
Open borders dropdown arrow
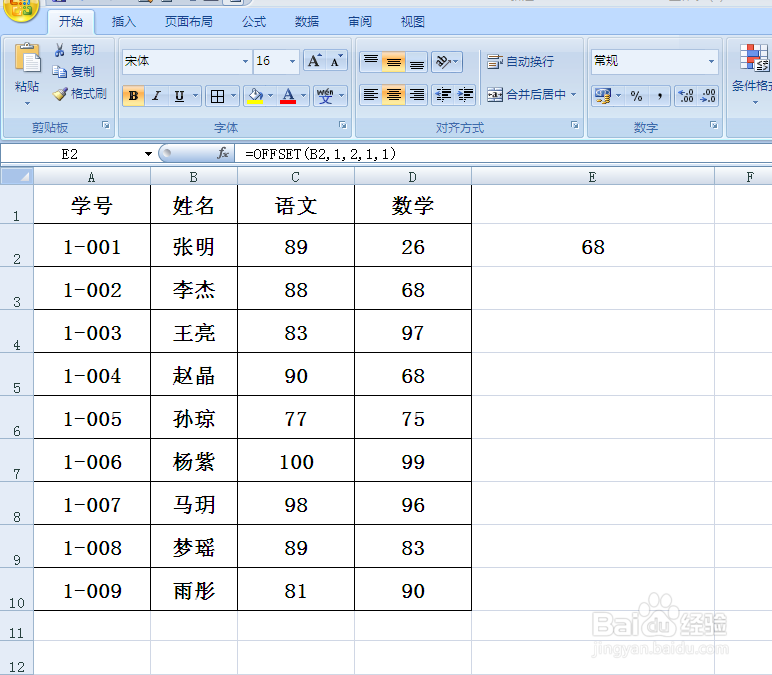click(233, 96)
